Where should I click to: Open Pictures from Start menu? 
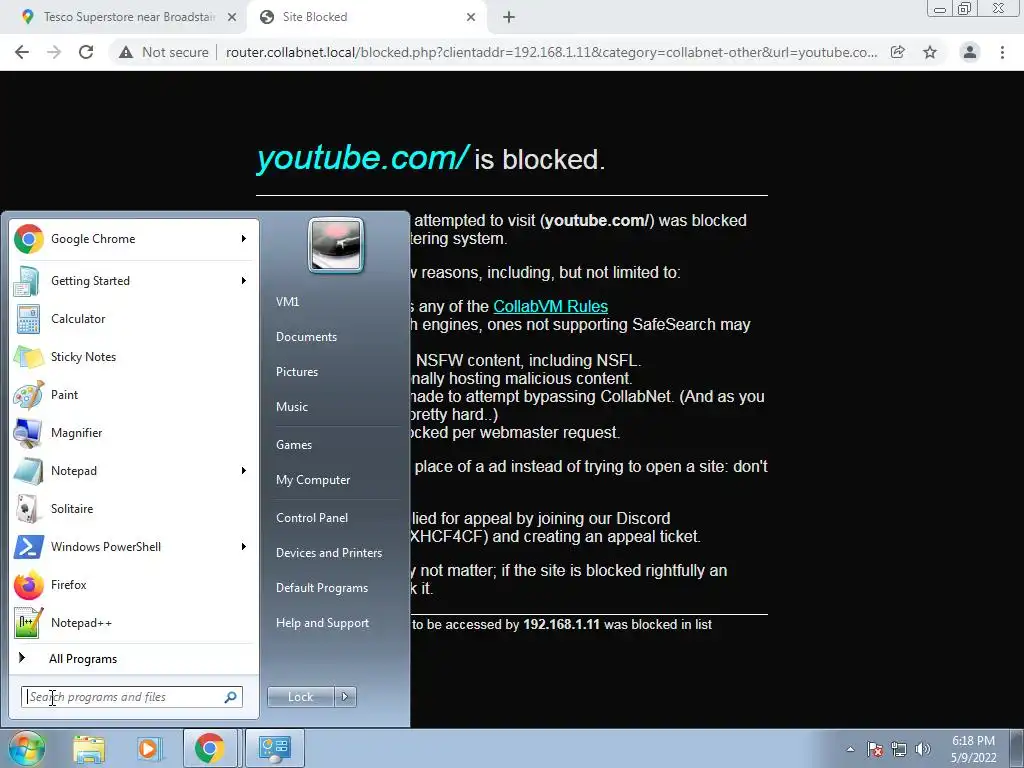tap(296, 372)
